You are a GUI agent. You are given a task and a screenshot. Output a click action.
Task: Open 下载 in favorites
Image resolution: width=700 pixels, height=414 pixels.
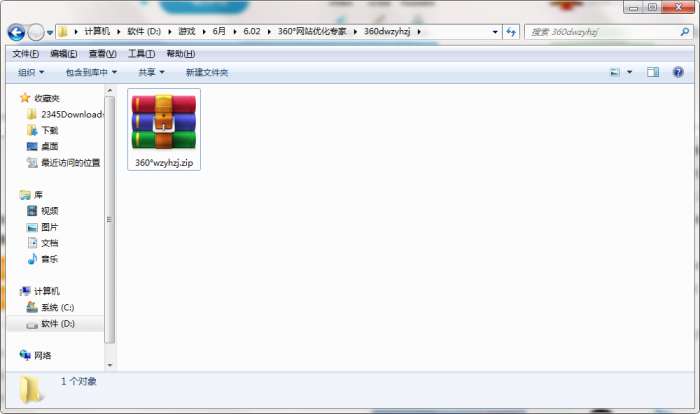click(x=50, y=130)
